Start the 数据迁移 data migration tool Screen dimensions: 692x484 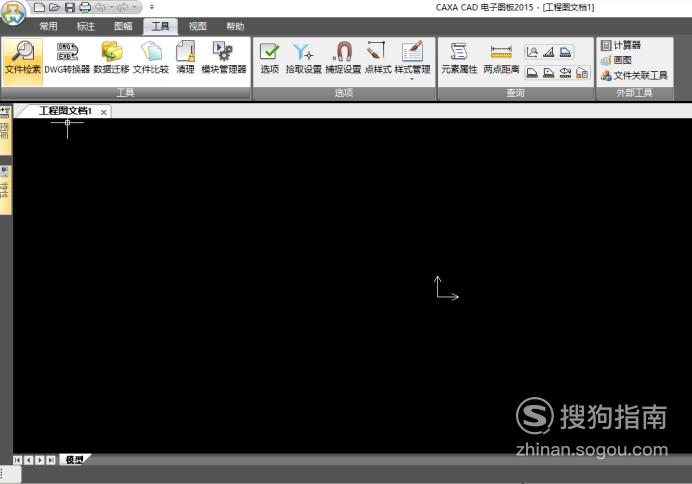111,58
